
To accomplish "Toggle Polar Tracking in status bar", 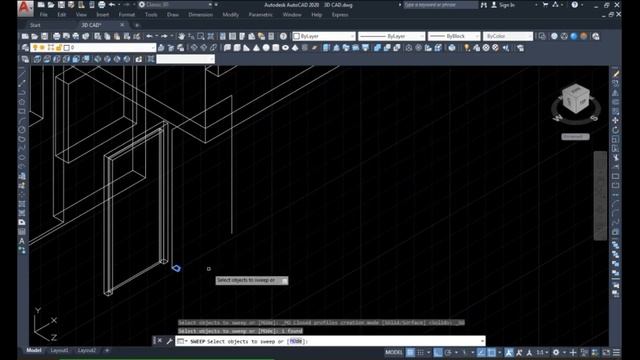I will pyautogui.click(x=449, y=352).
